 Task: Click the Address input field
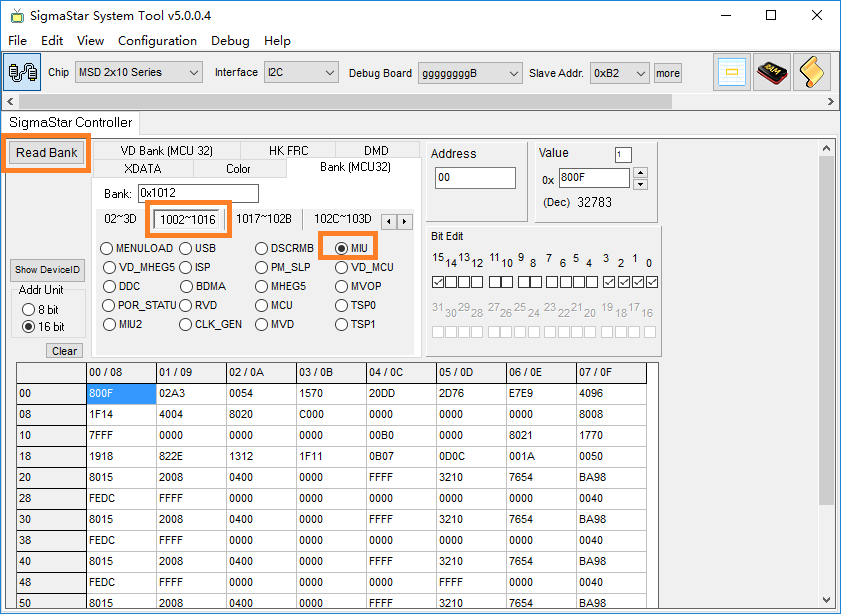point(475,178)
